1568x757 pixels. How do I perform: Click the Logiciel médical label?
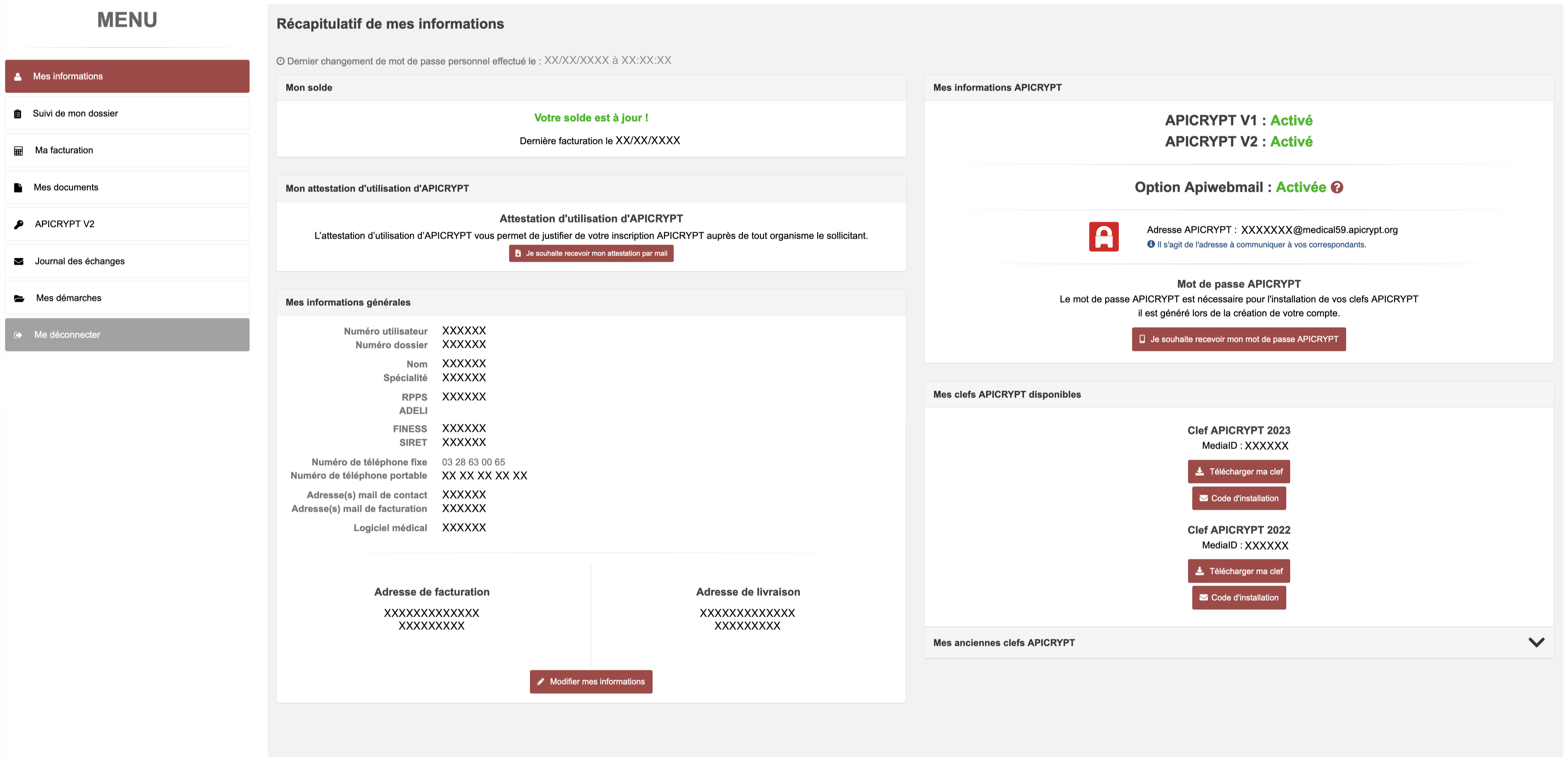tap(390, 528)
